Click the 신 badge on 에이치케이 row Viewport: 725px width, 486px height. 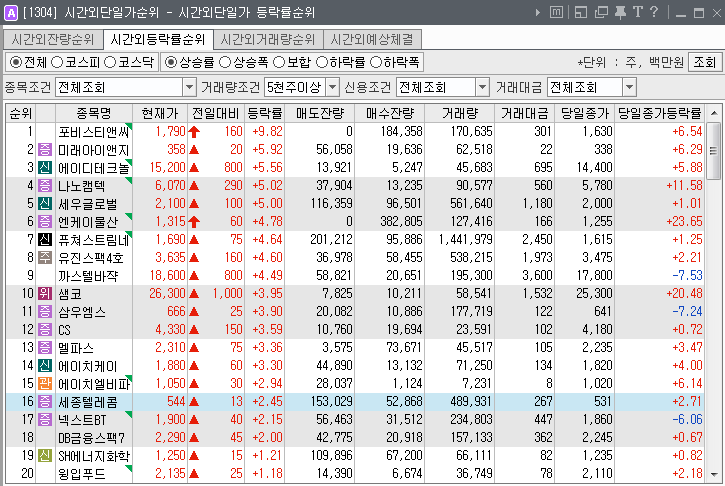pos(44,366)
